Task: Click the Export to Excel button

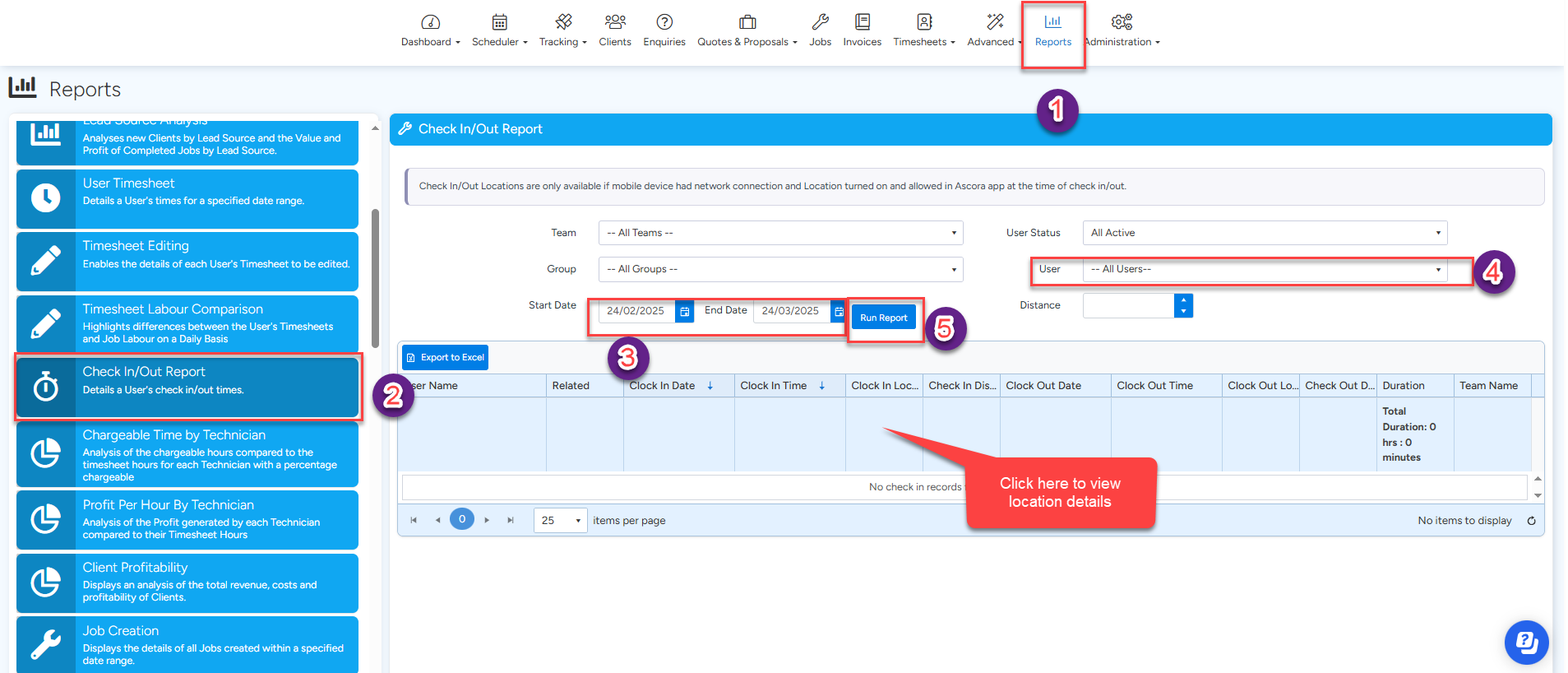Action: click(445, 358)
